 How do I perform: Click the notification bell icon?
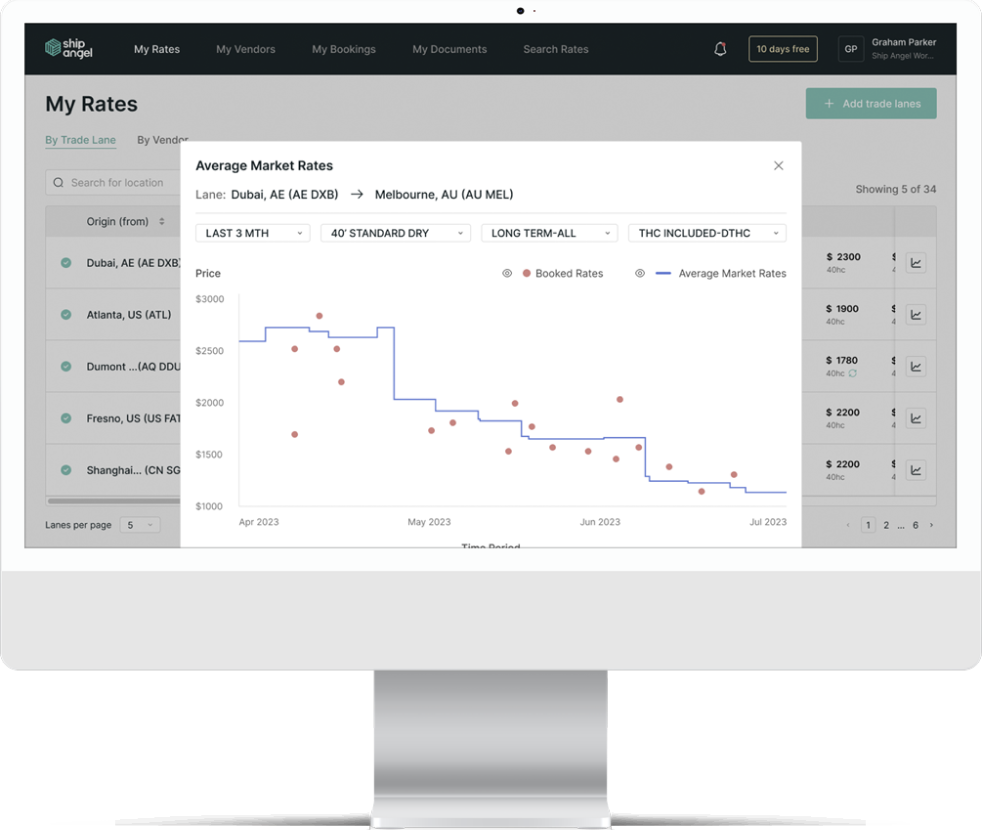720,49
